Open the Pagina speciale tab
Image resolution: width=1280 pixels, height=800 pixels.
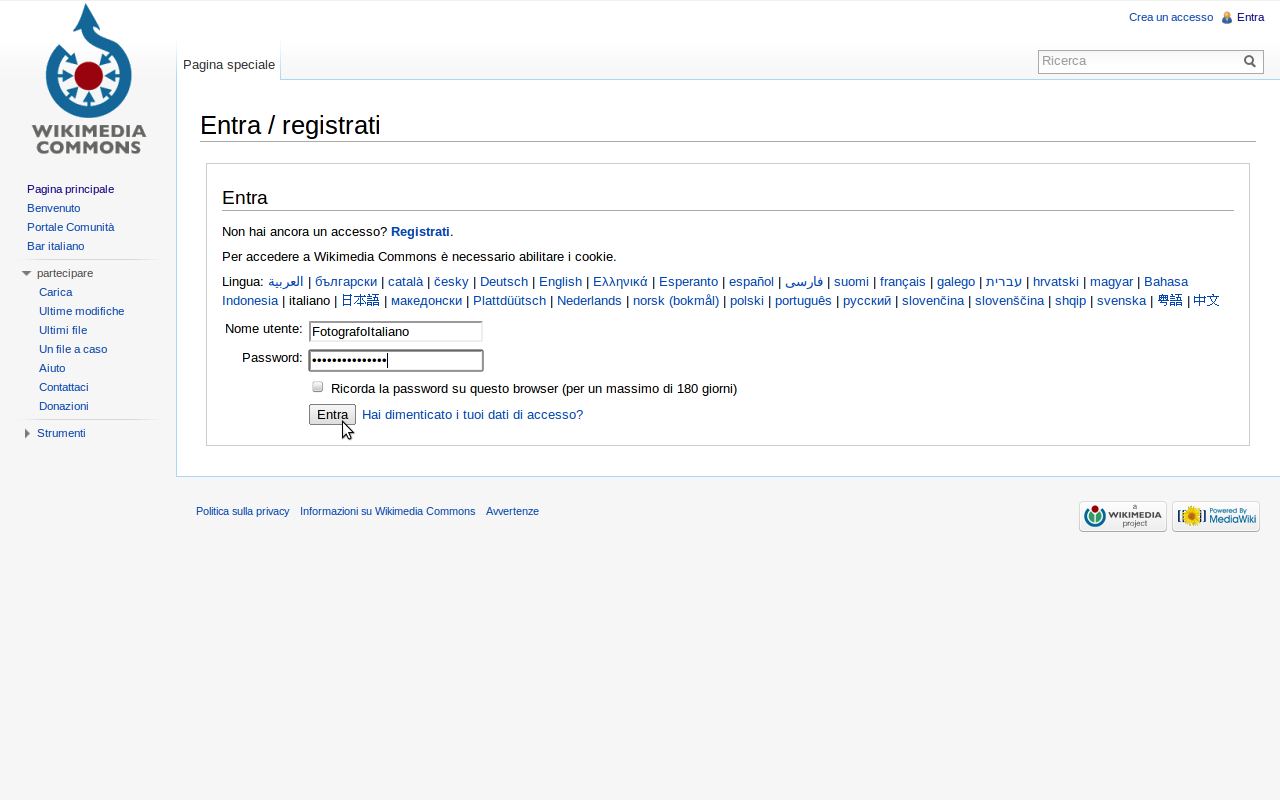[229, 64]
